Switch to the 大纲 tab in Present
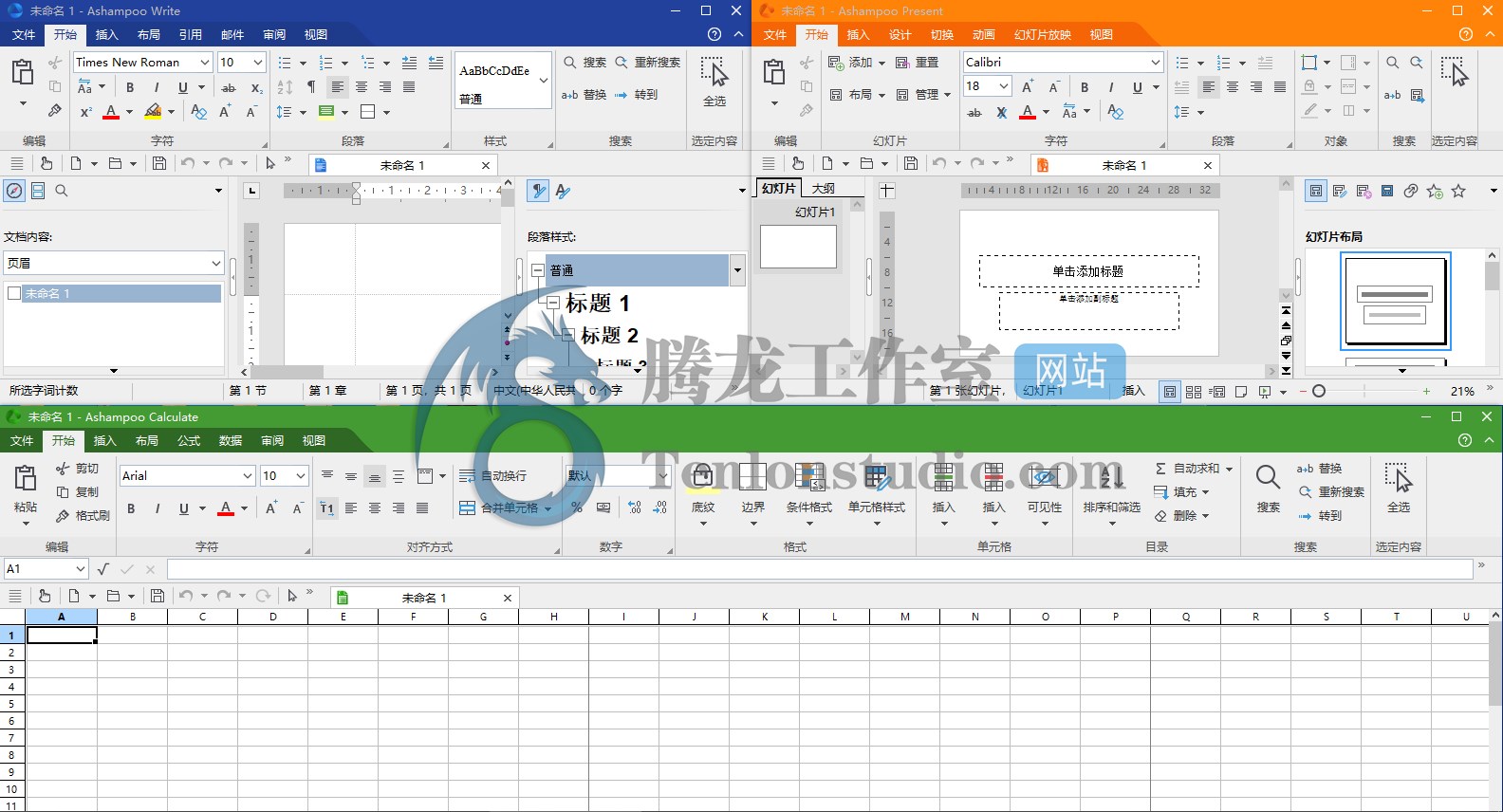1503x812 pixels. (824, 188)
